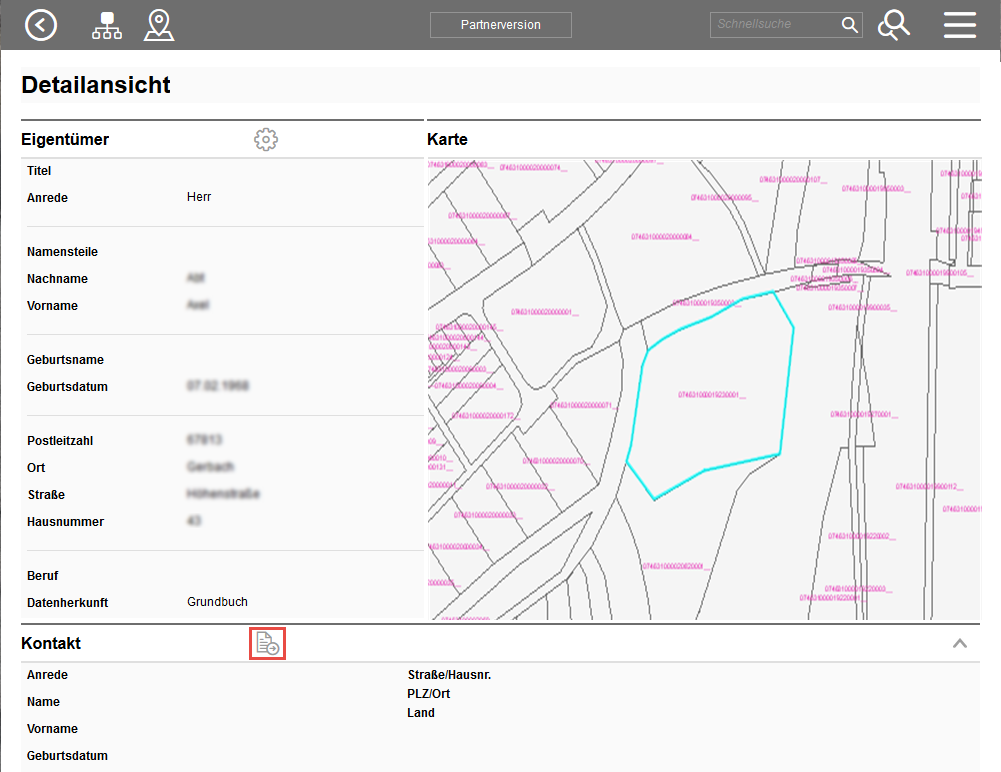The height and width of the screenshot is (772, 1001).
Task: Click the blurred Geburtsdatum value in Eigentümer
Action: (x=217, y=386)
